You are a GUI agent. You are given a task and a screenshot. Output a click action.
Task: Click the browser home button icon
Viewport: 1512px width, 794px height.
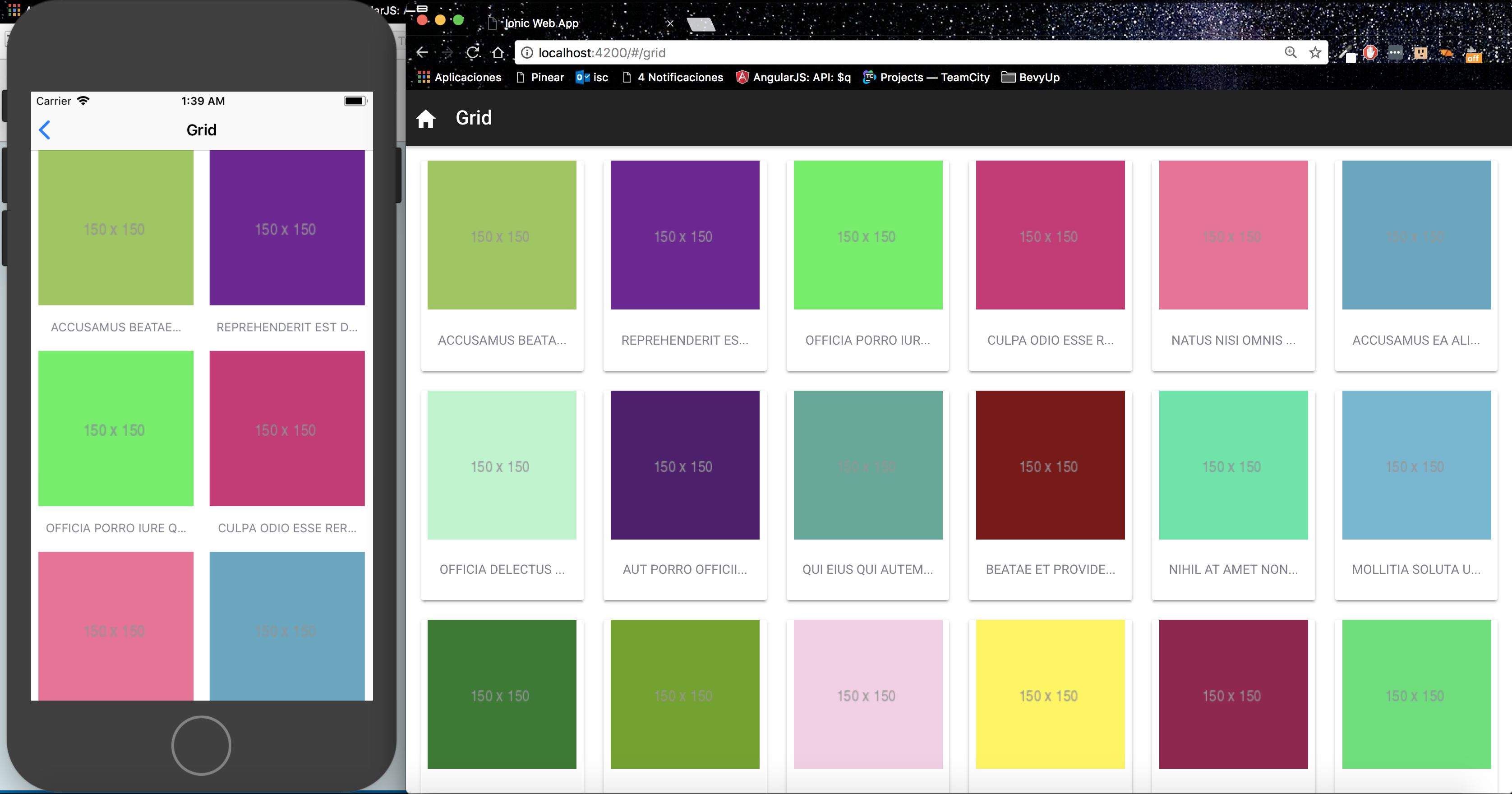coord(498,53)
